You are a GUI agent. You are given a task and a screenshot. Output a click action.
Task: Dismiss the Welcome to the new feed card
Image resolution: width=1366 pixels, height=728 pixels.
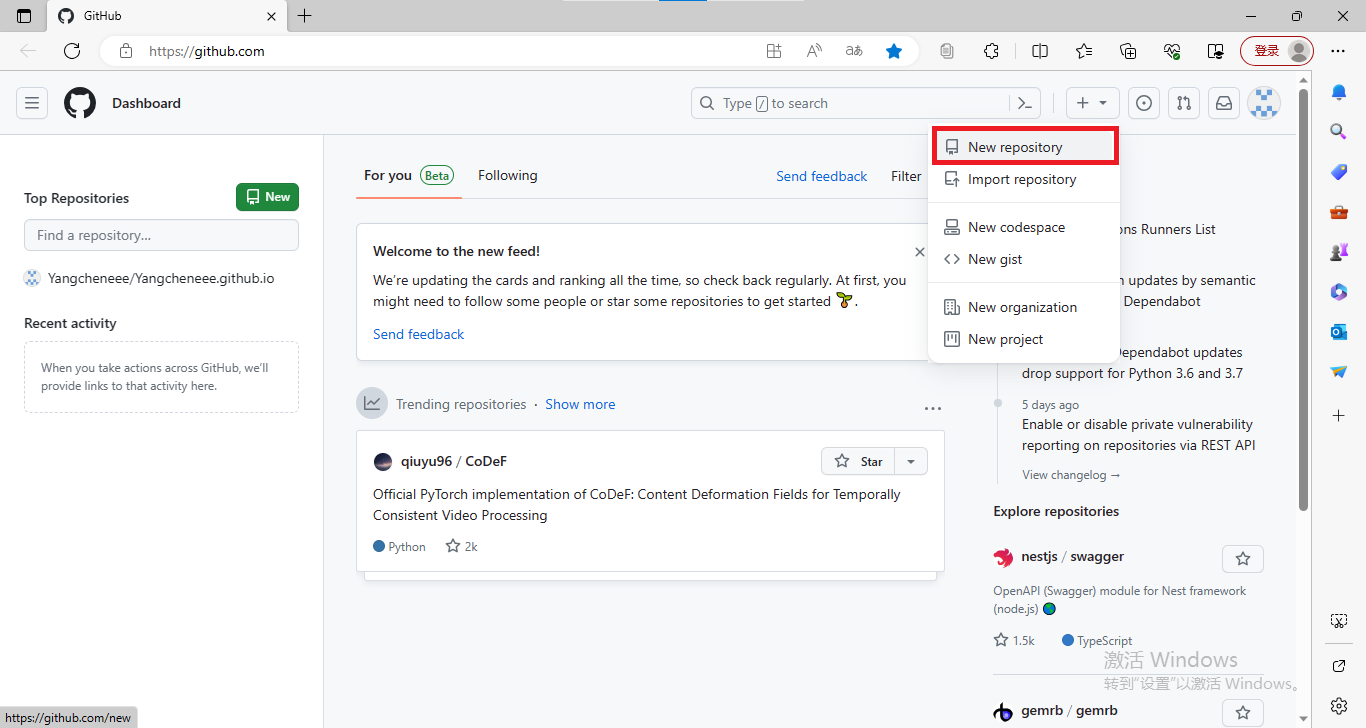[x=919, y=252]
